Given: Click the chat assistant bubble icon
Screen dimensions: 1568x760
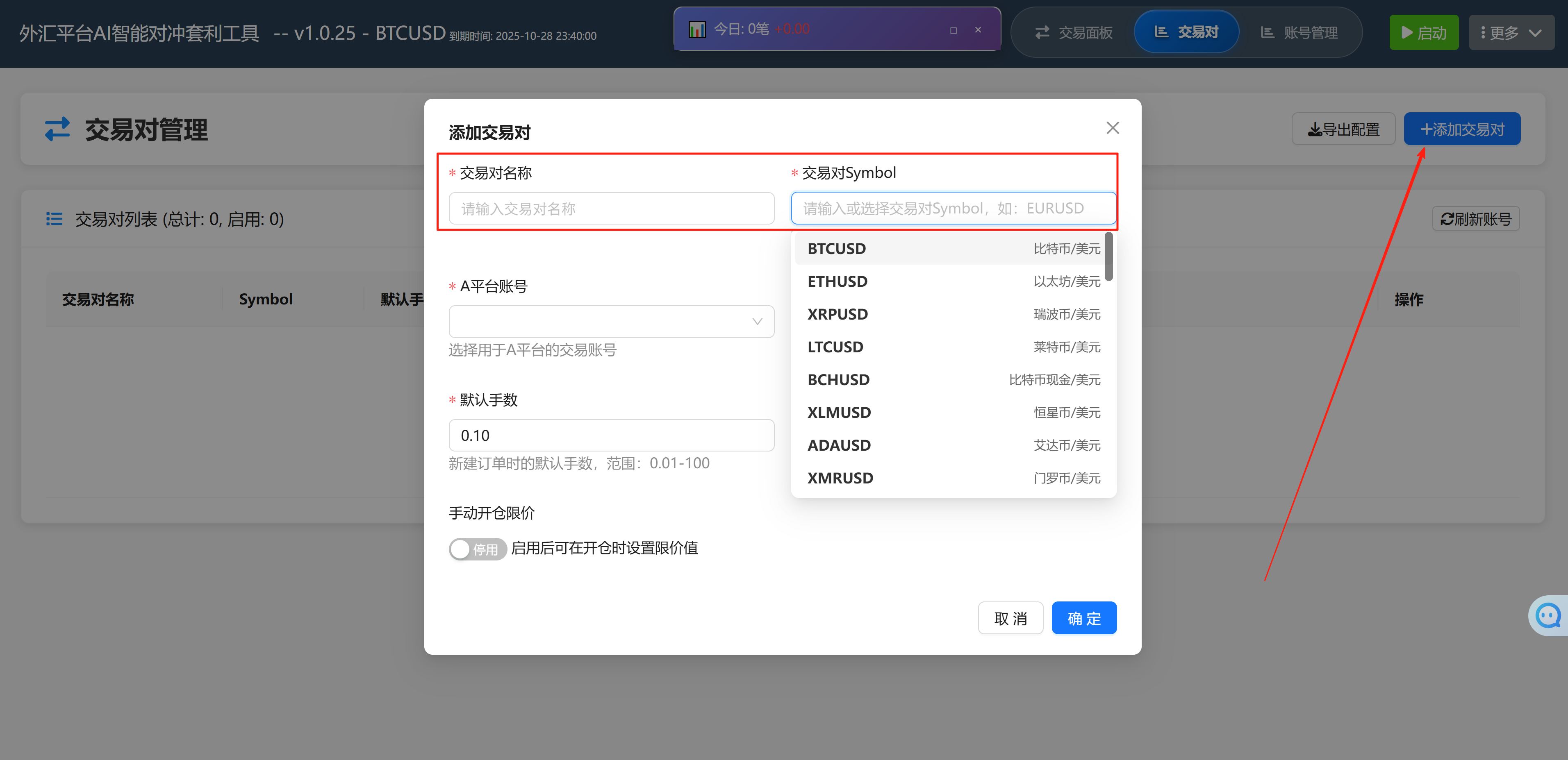Looking at the screenshot, I should 1548,615.
